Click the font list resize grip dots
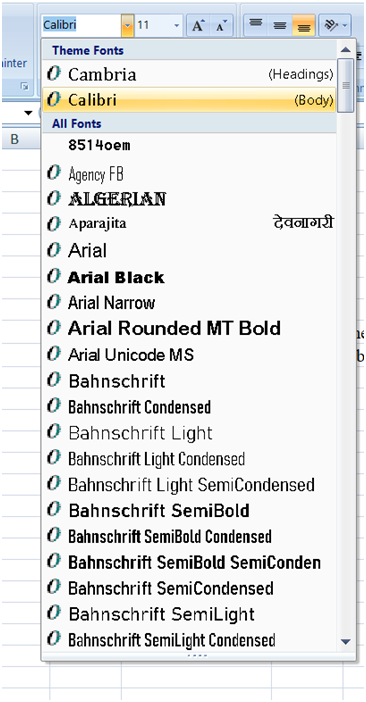This screenshot has width=366, height=702. tap(198, 656)
